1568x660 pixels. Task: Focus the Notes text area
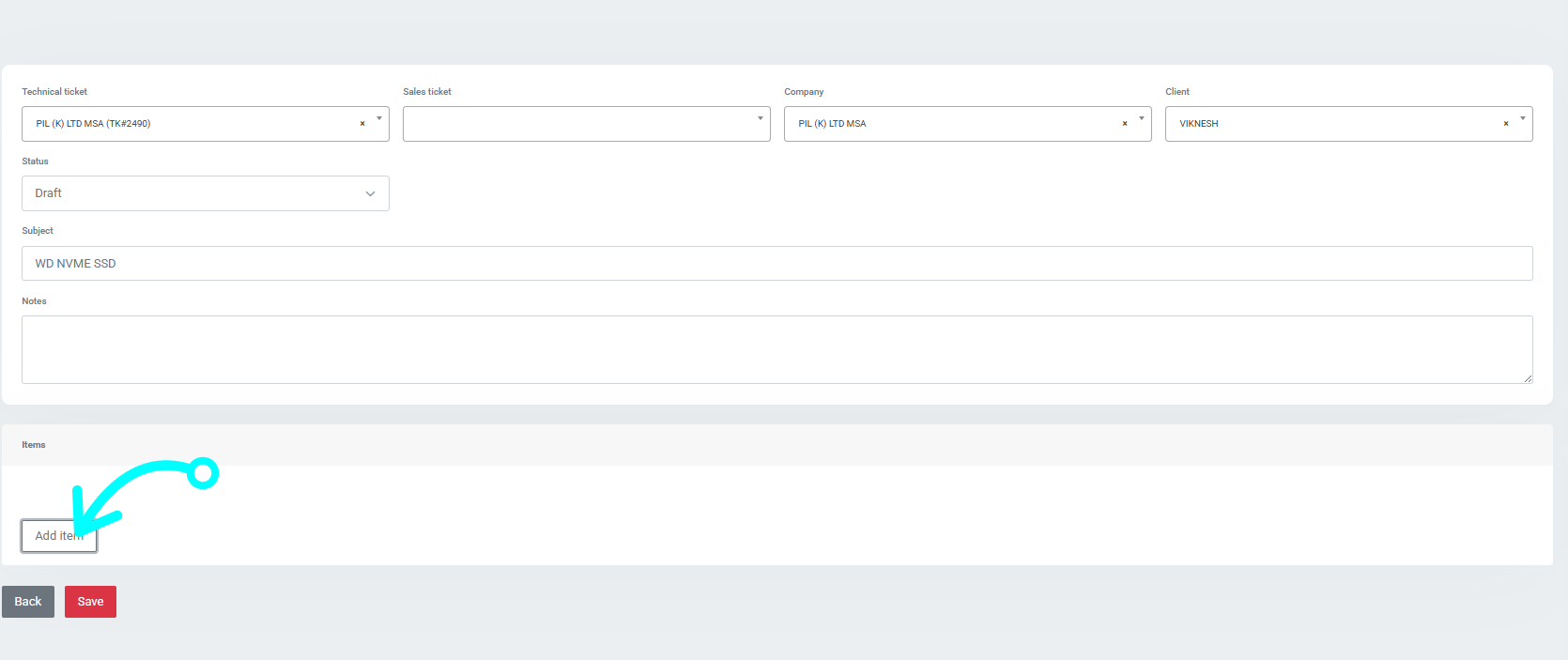[x=776, y=349]
